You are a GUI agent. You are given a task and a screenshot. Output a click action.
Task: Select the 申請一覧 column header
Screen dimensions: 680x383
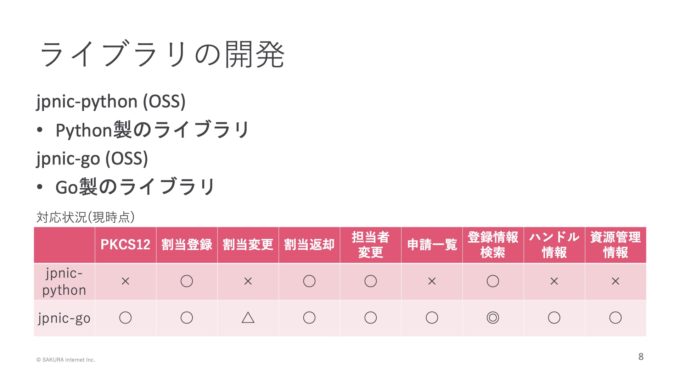[x=432, y=245]
